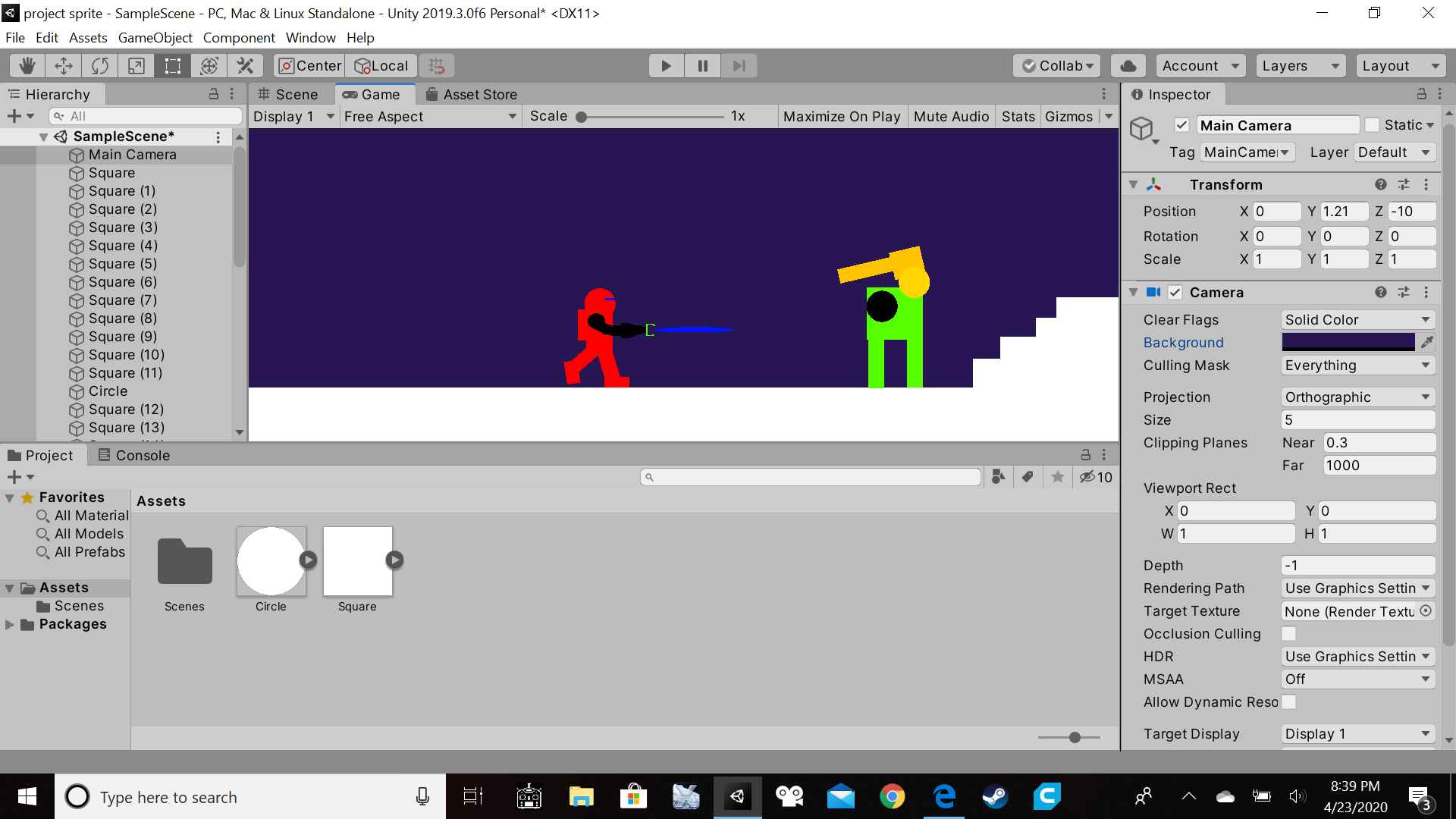Select the Move tool
This screenshot has width=1456, height=819.
click(x=64, y=66)
